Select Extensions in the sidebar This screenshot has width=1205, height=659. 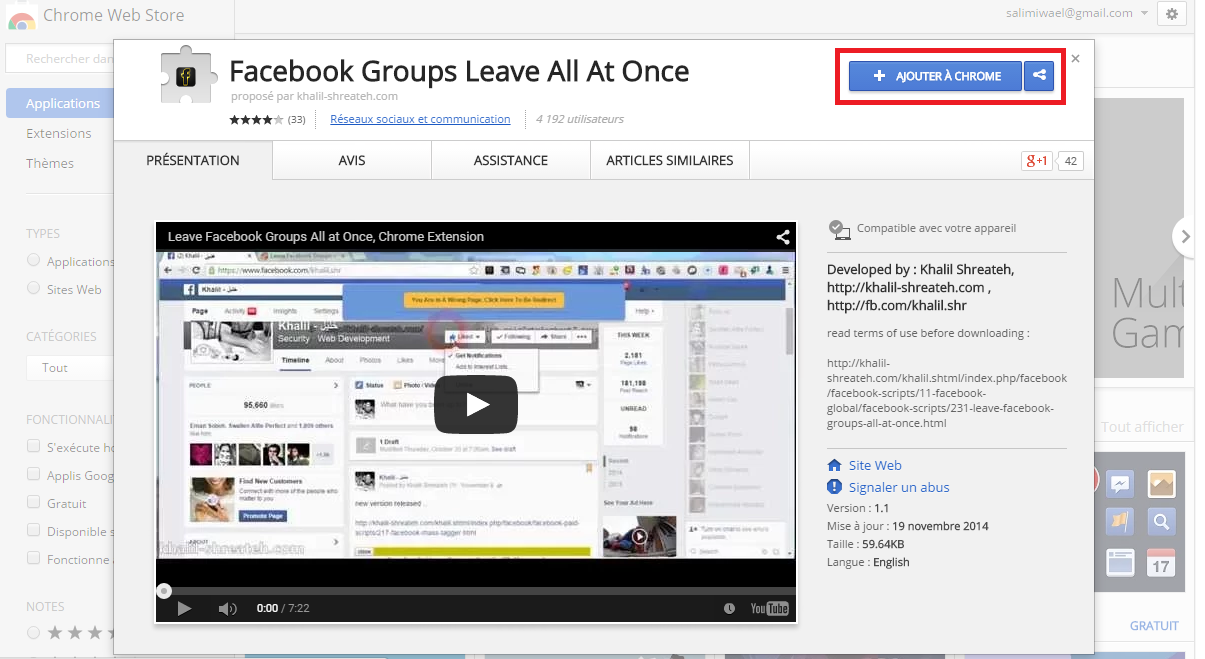[58, 133]
